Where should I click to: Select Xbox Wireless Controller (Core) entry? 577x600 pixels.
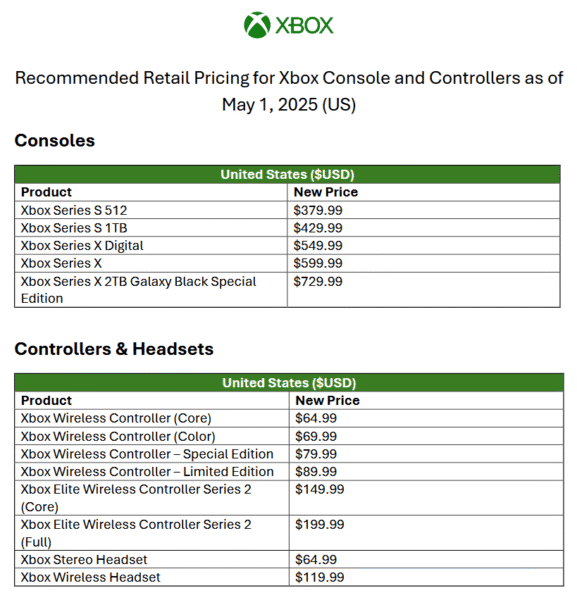[x=116, y=418]
